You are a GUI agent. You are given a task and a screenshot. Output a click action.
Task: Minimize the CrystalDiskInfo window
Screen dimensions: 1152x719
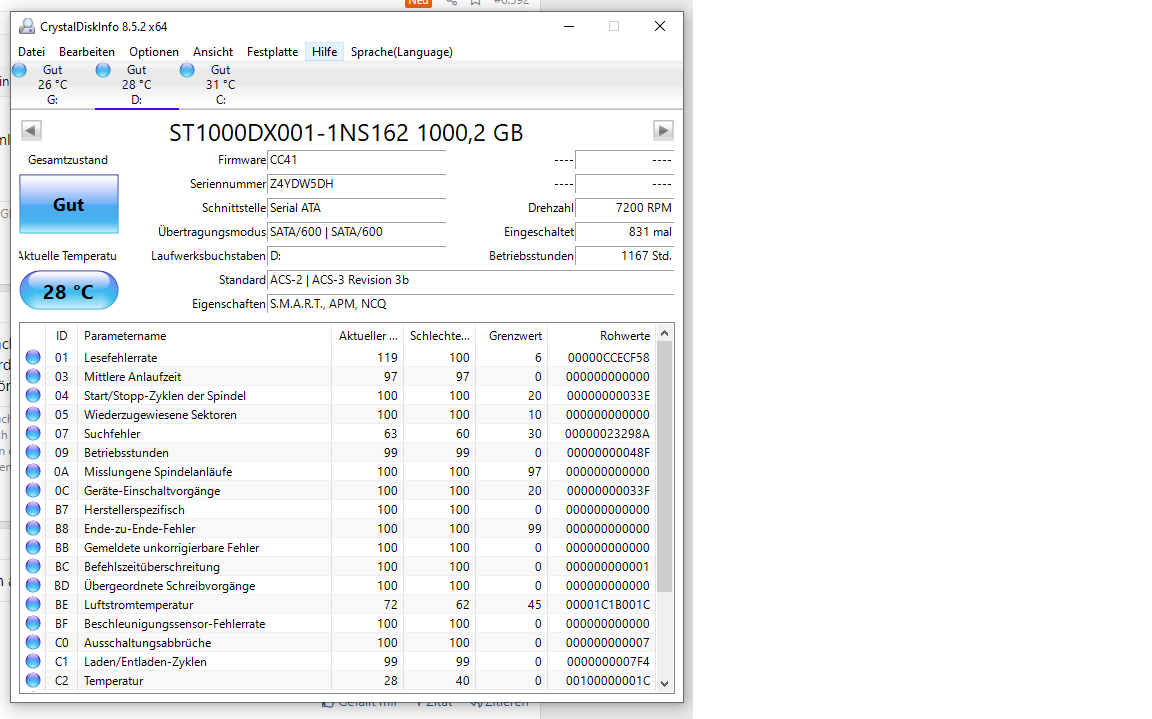pos(569,26)
